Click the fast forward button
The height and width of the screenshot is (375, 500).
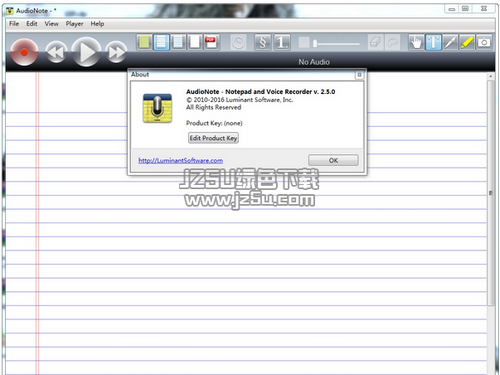click(116, 52)
